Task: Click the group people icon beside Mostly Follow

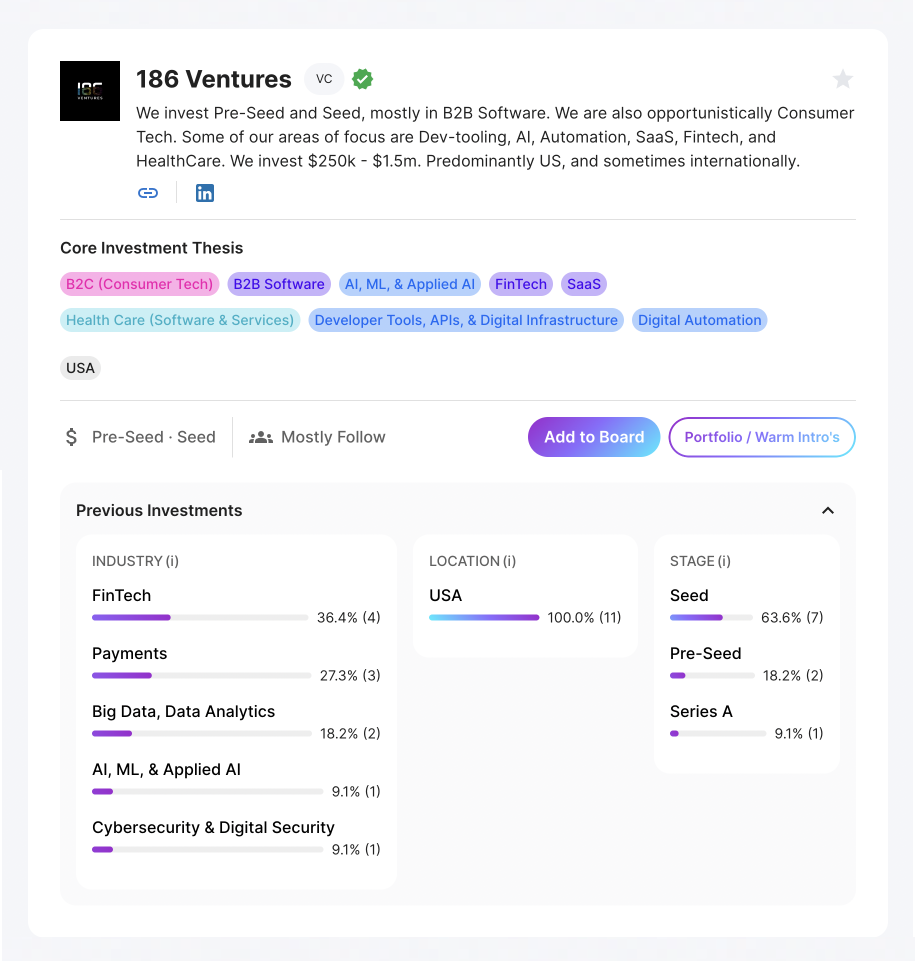Action: [x=260, y=437]
